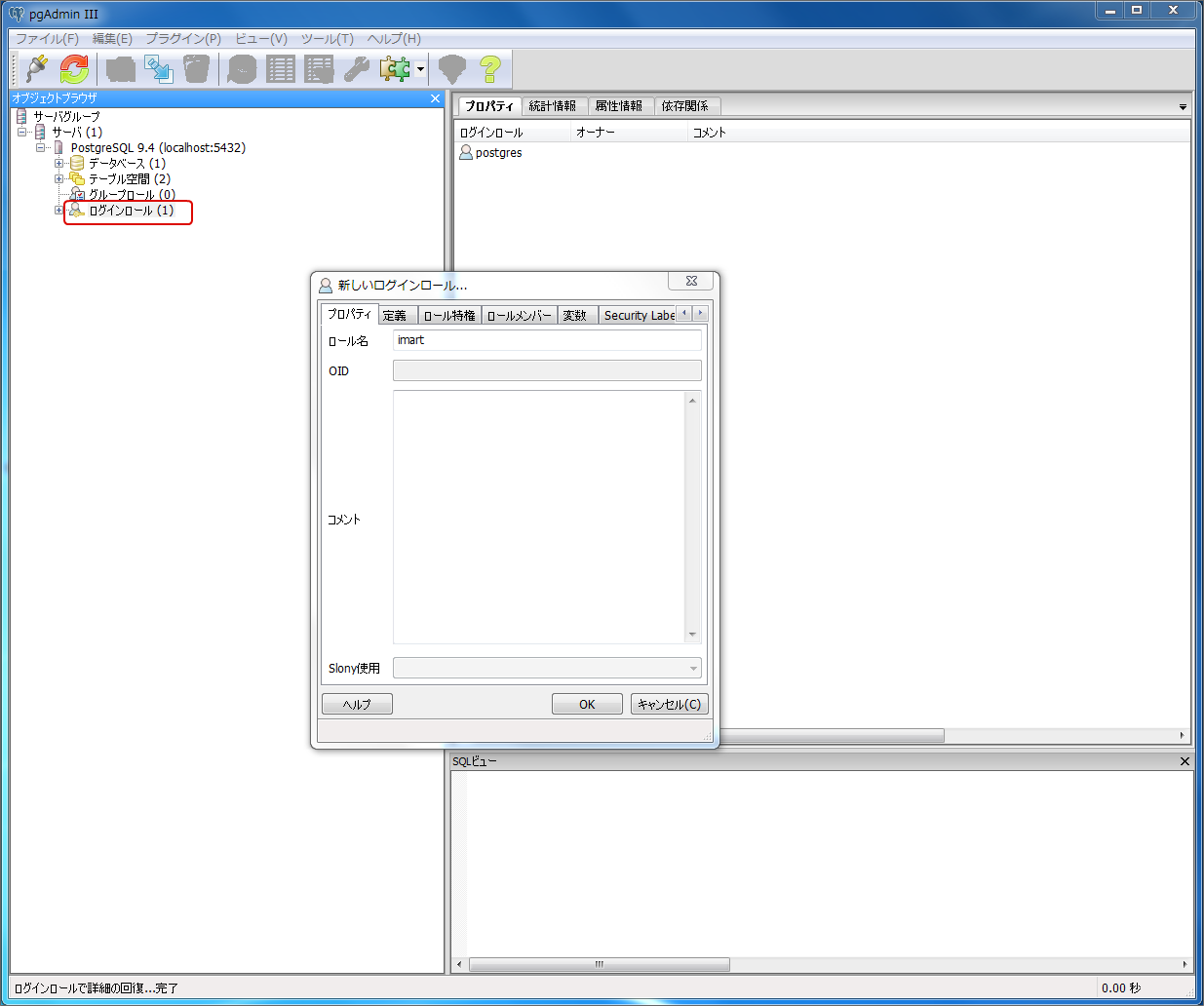Image resolution: width=1204 pixels, height=1006 pixels.
Task: Open the SQL query tool icon
Action: pyautogui.click(x=242, y=68)
